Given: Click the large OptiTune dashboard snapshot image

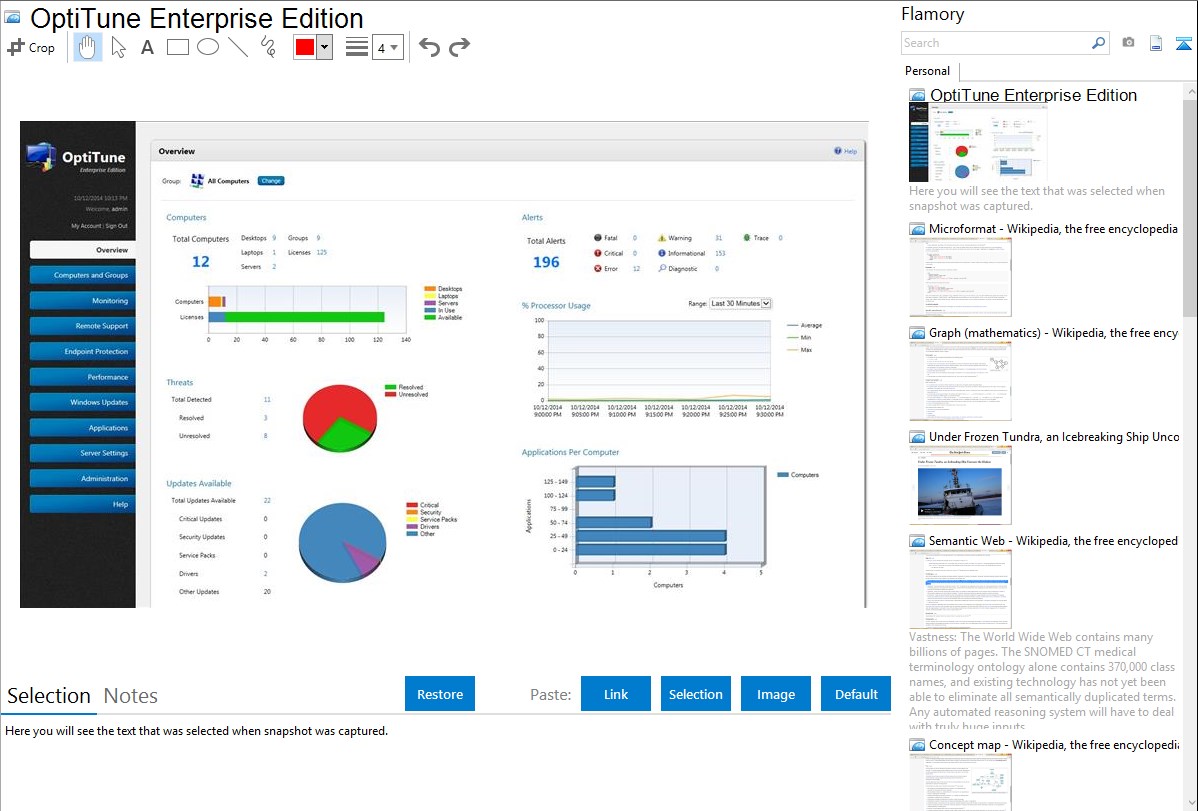Looking at the screenshot, I should pos(444,365).
